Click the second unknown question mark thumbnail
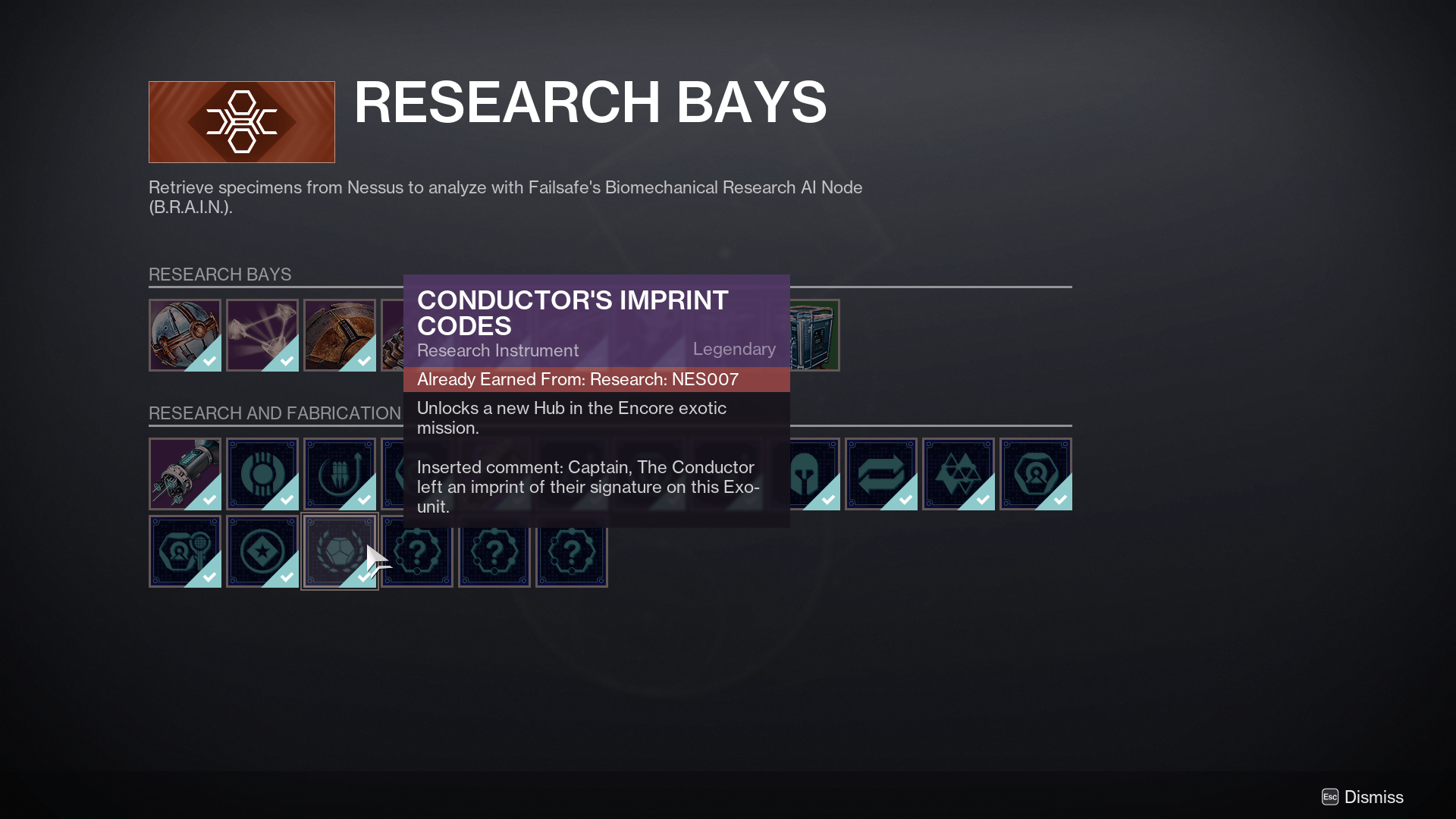The image size is (1456, 819). tap(494, 551)
